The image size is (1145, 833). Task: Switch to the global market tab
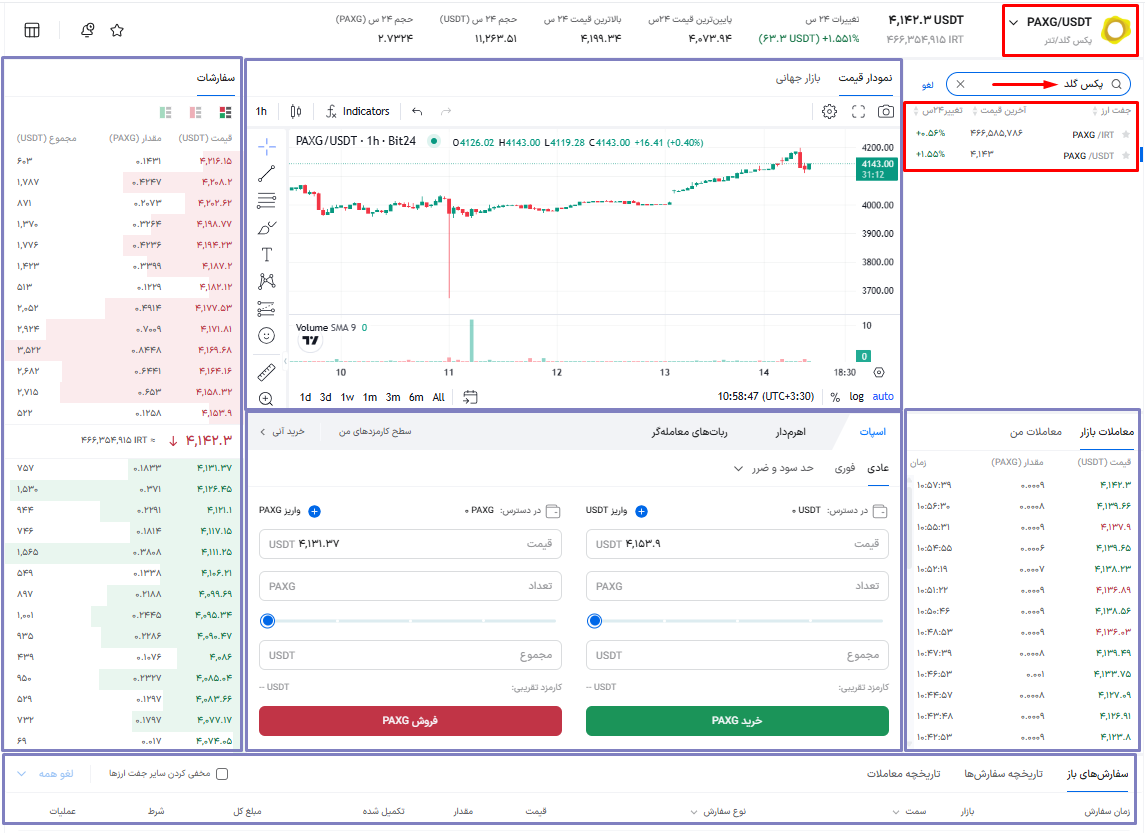click(797, 77)
